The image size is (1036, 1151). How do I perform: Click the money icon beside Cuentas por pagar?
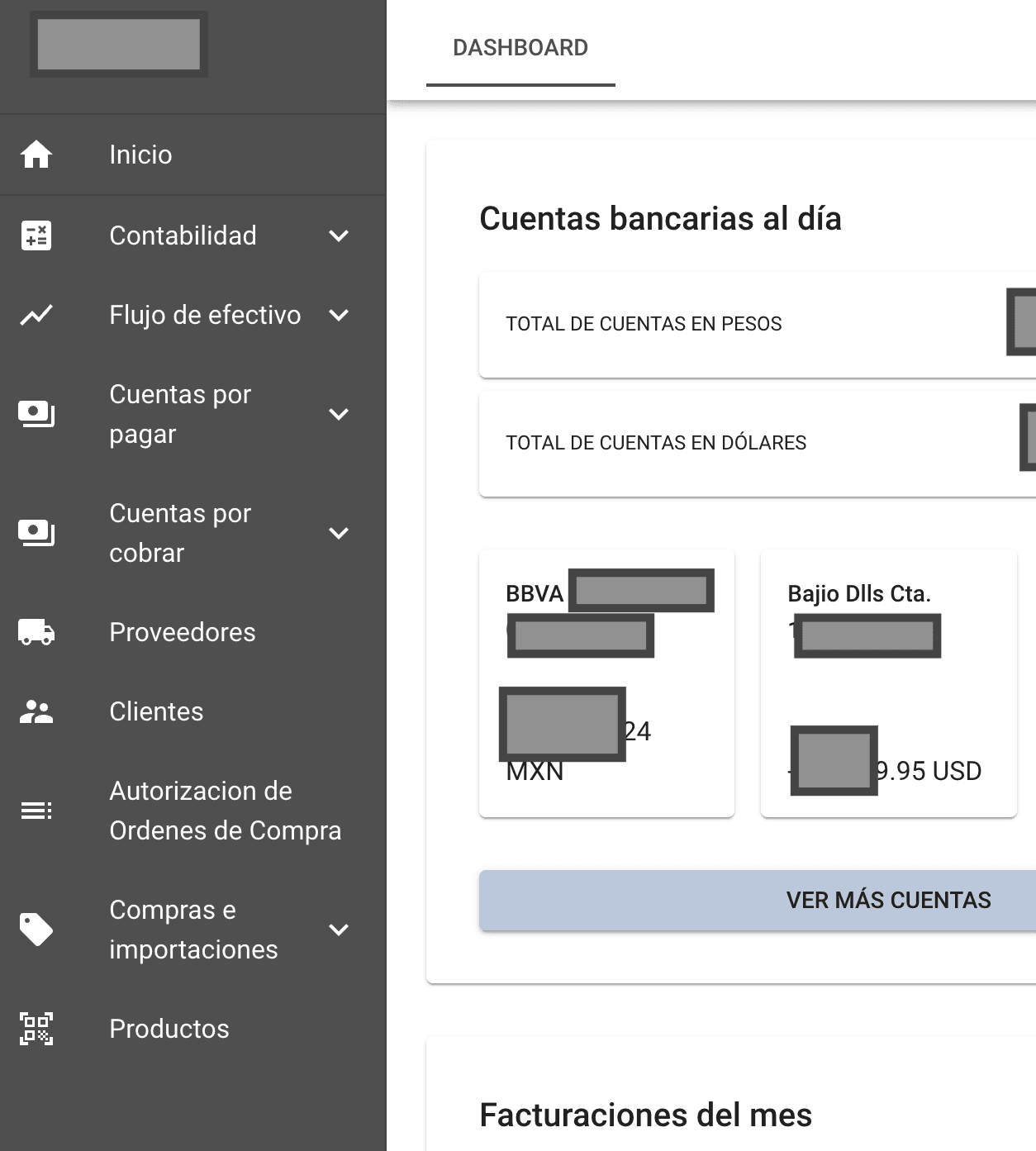pyautogui.click(x=36, y=414)
